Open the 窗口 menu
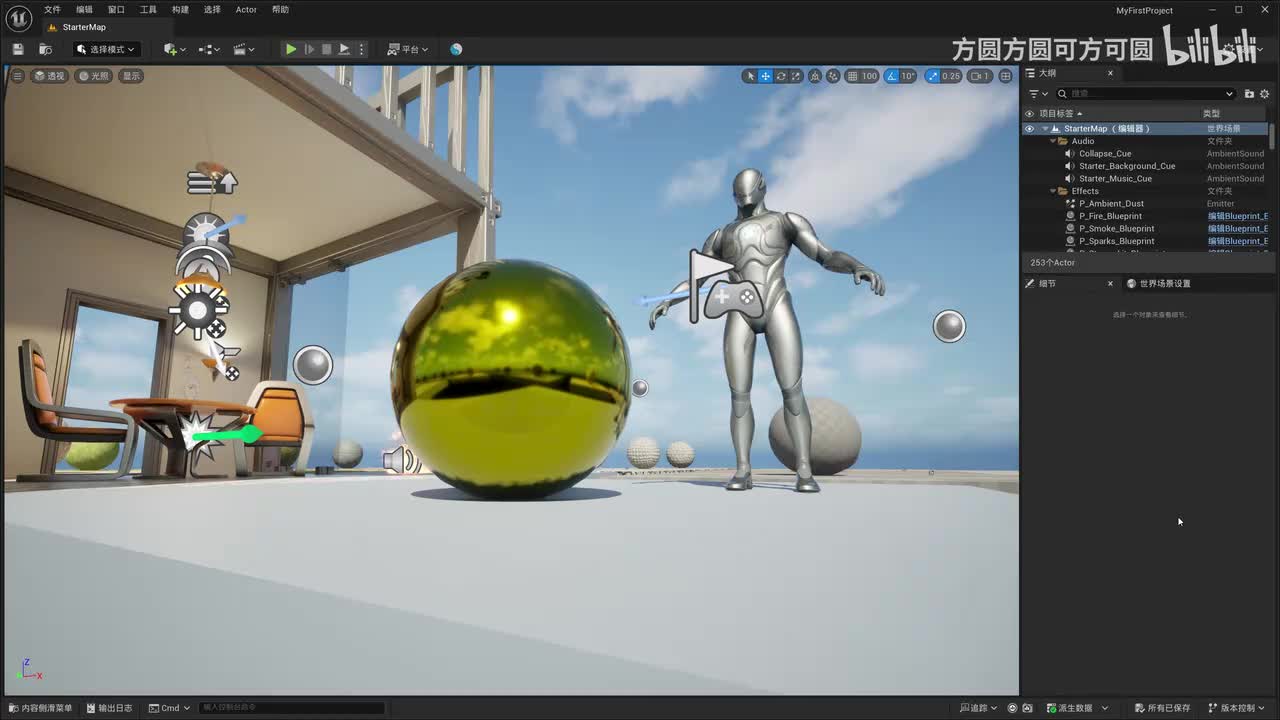This screenshot has height=720, width=1280. coord(116,10)
